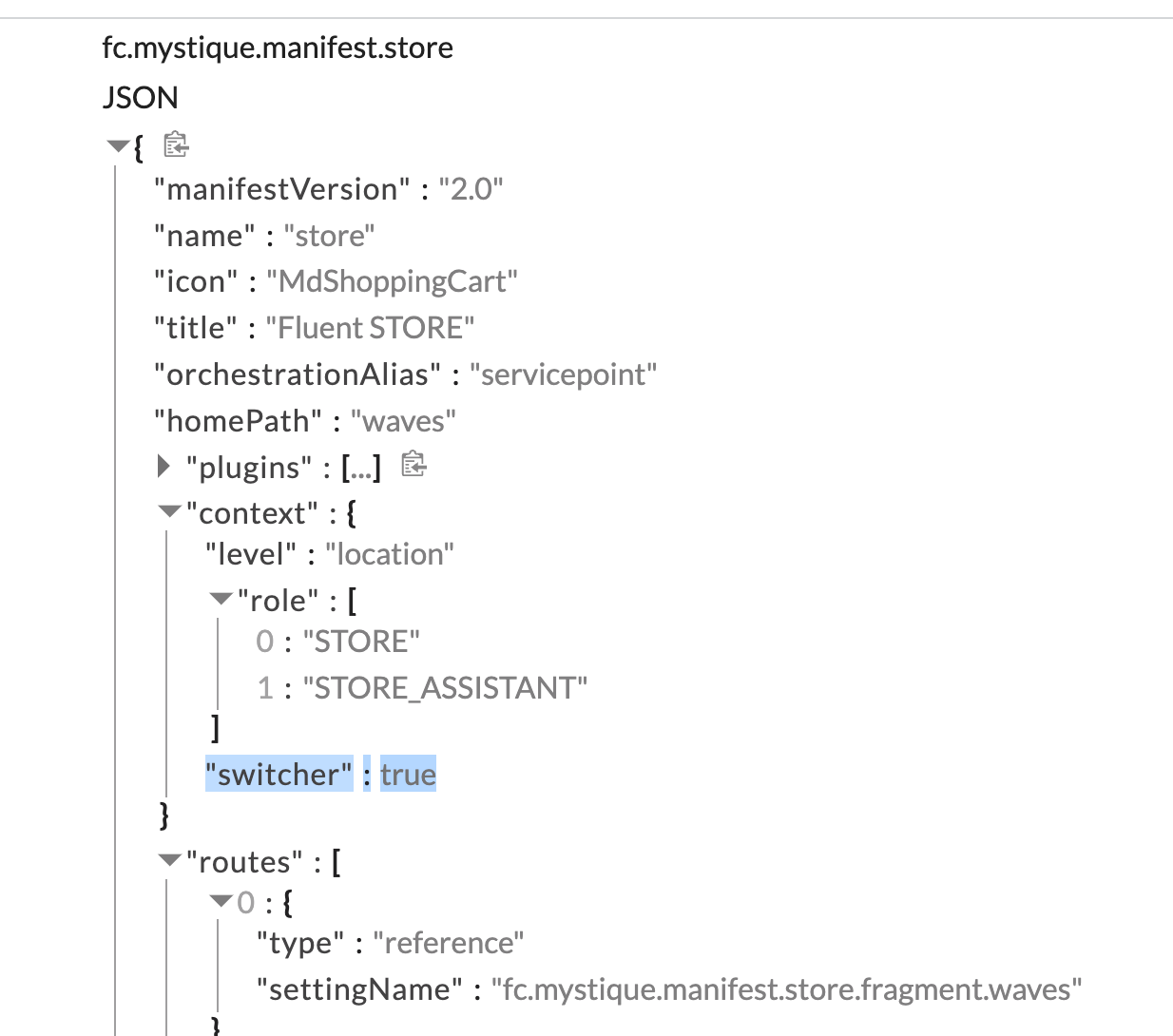Select the "location" level value
This screenshot has width=1173, height=1036.
coord(390,554)
